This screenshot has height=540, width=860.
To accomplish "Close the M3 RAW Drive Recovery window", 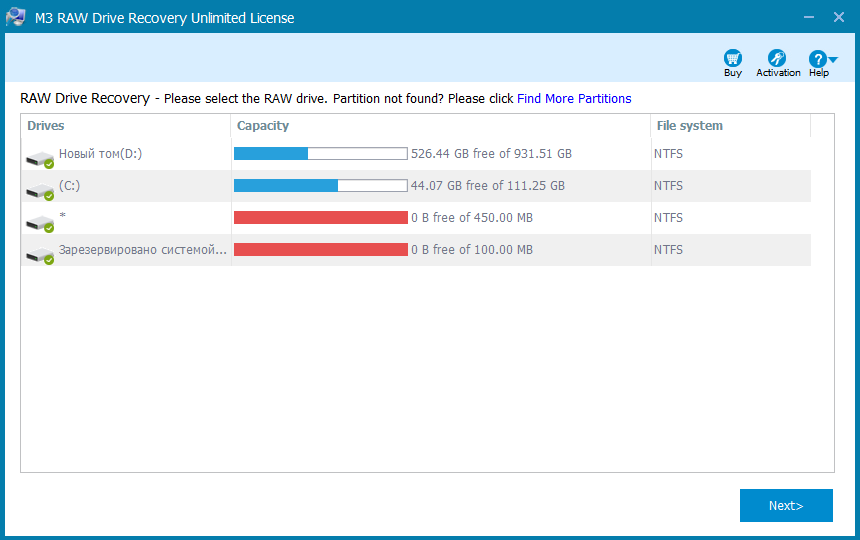I will 839,17.
